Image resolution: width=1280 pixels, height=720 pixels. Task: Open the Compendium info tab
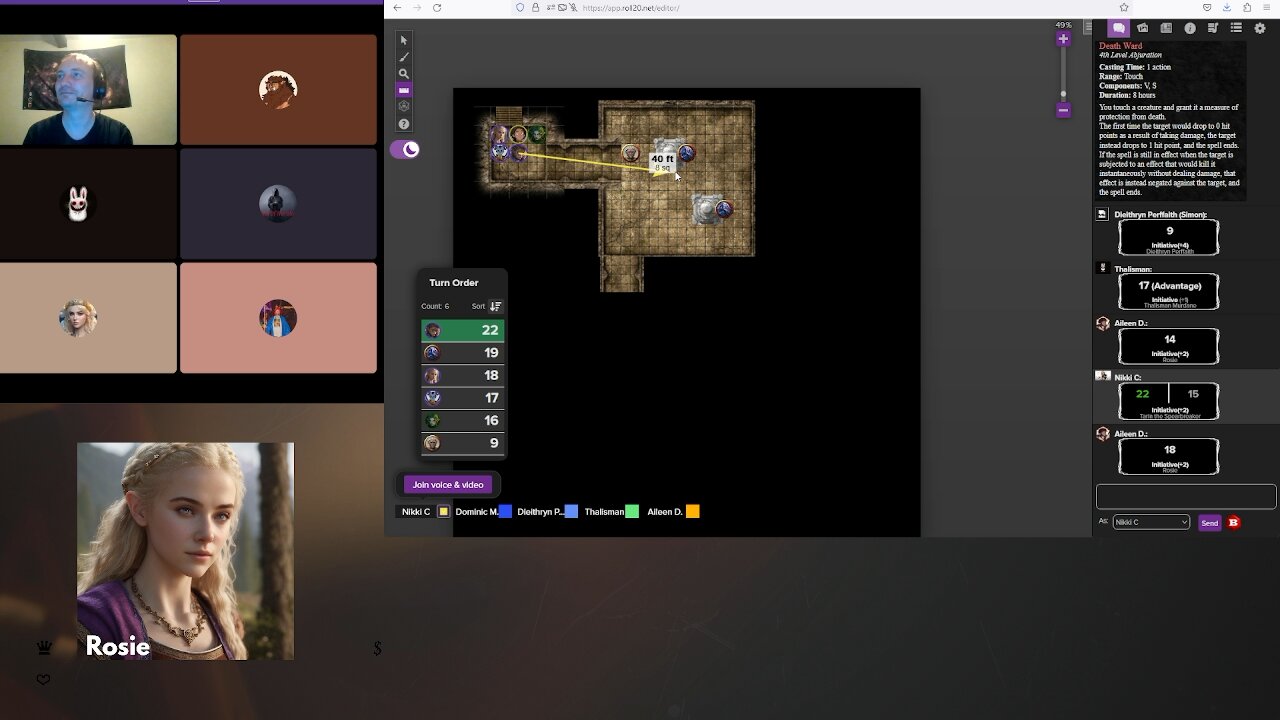[x=1190, y=28]
